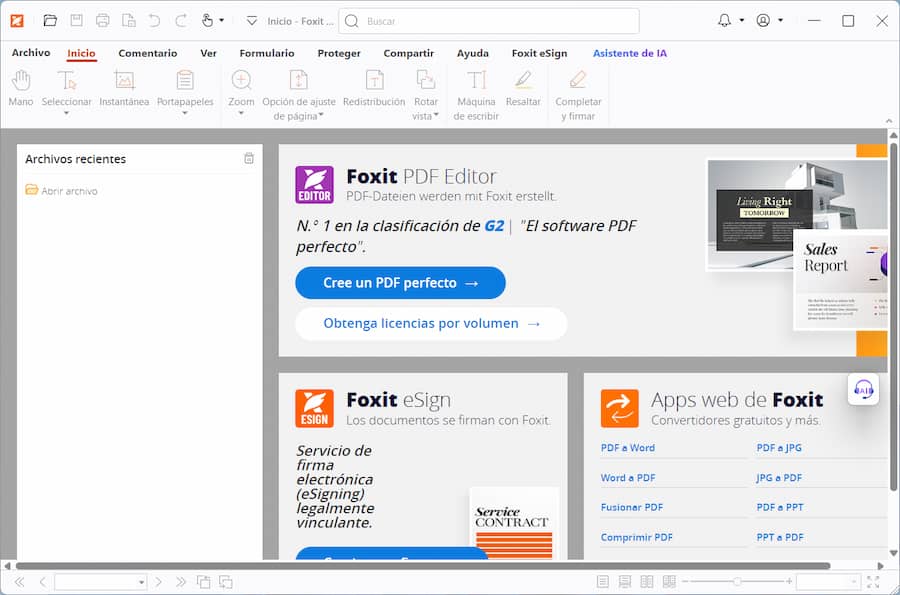
Task: Open the PDF a Word converter link
Action: tap(627, 448)
